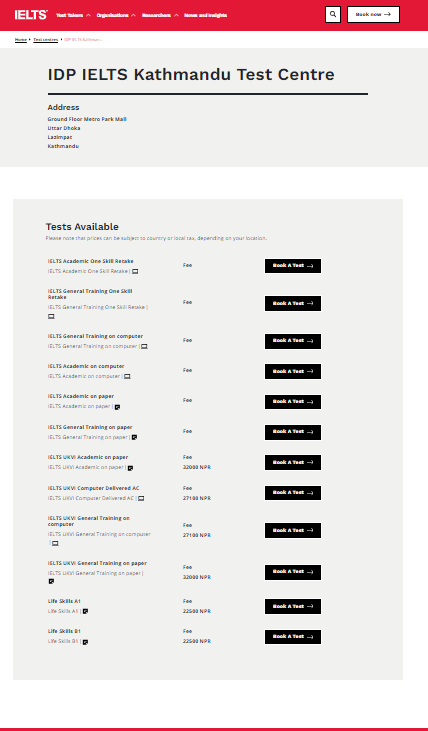Go to Home breadcrumb link
428x731 pixels.
[x=21, y=40]
